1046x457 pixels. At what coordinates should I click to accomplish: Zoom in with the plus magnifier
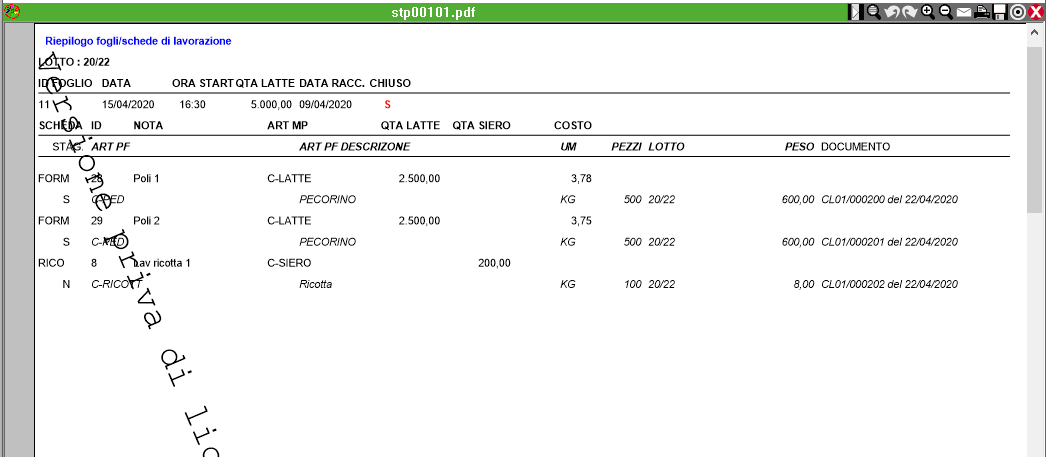(x=928, y=12)
